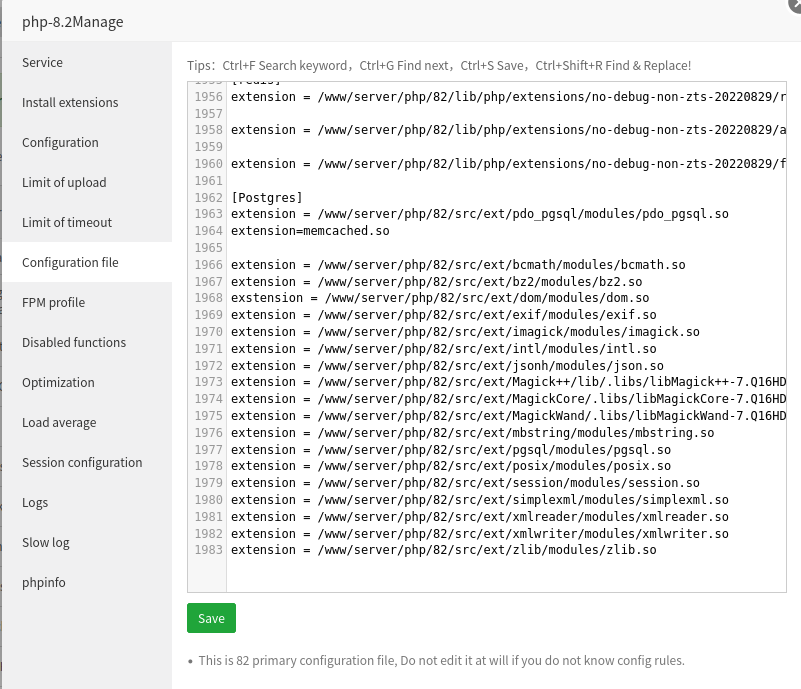Go to Configuration settings tab
This screenshot has width=801, height=689.
pos(60,142)
